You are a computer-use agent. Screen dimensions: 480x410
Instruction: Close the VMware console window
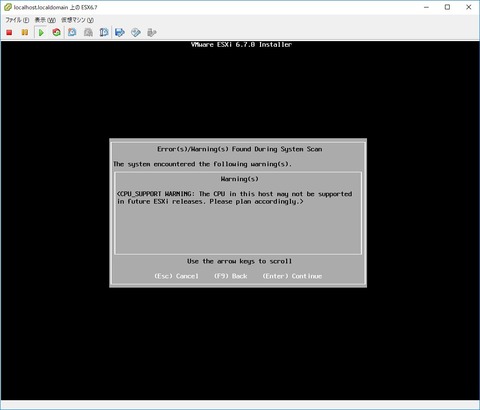tap(469, 7)
